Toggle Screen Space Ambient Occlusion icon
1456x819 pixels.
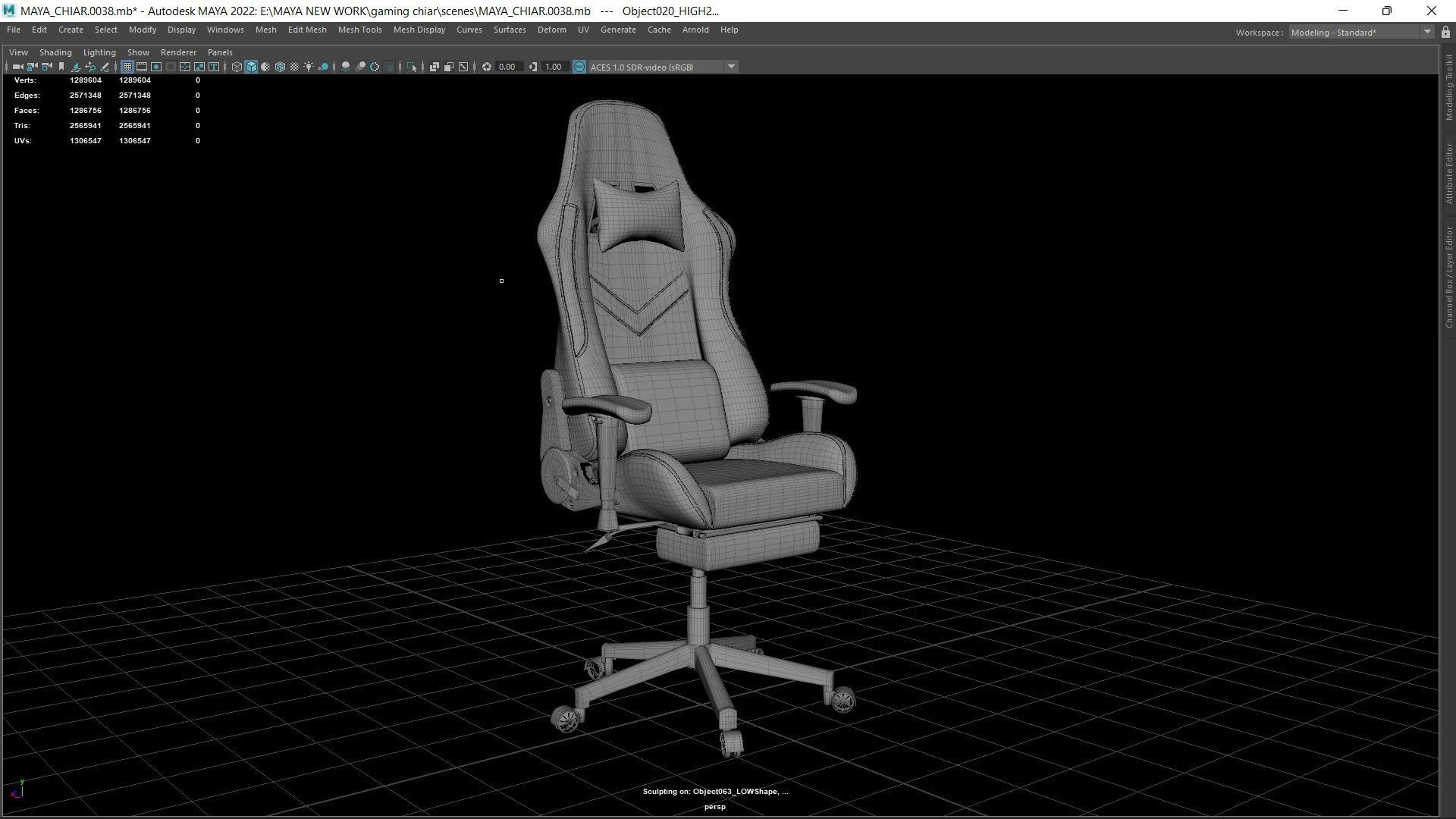346,67
